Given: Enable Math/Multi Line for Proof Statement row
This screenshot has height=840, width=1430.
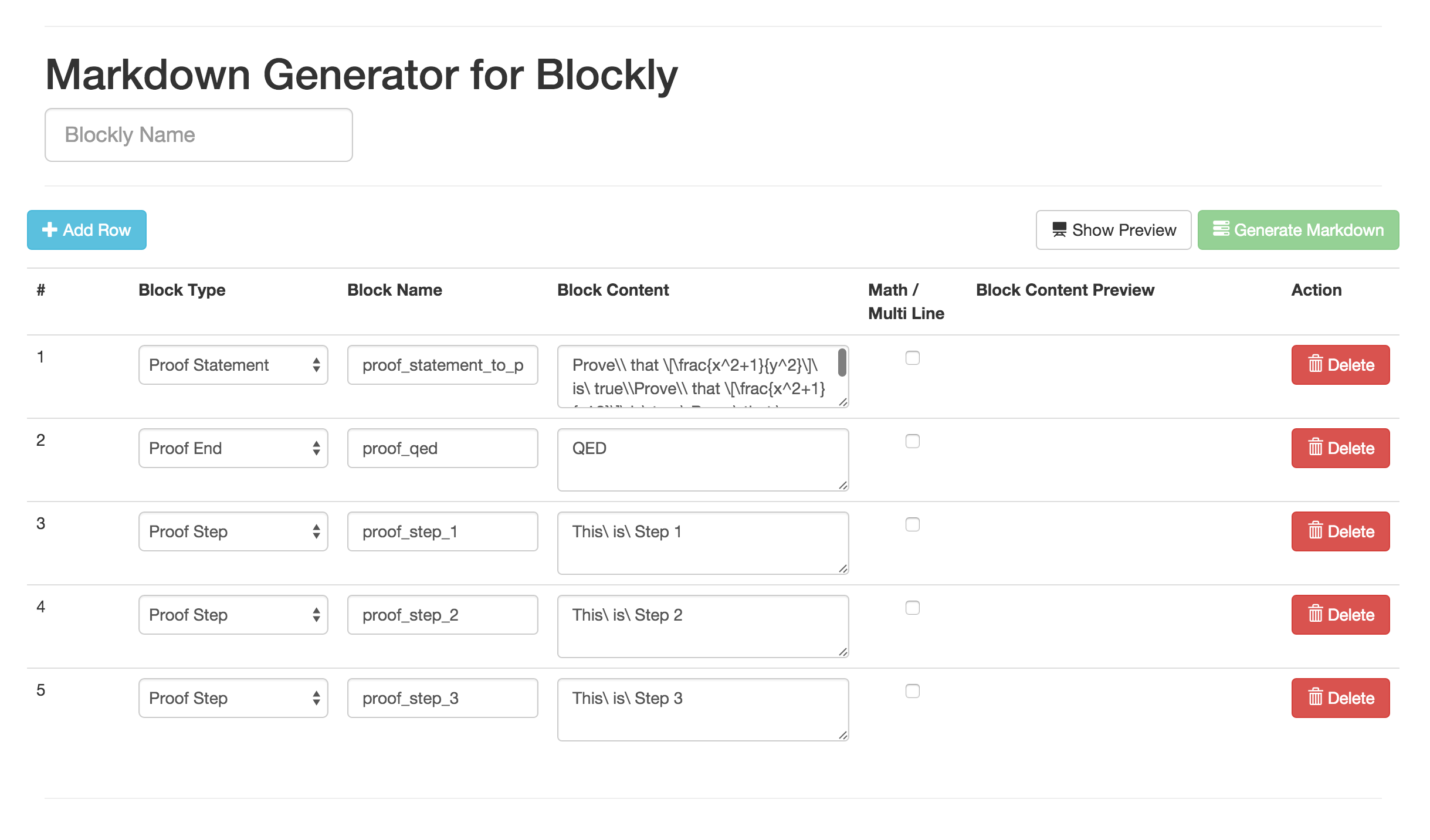Looking at the screenshot, I should [x=912, y=358].
